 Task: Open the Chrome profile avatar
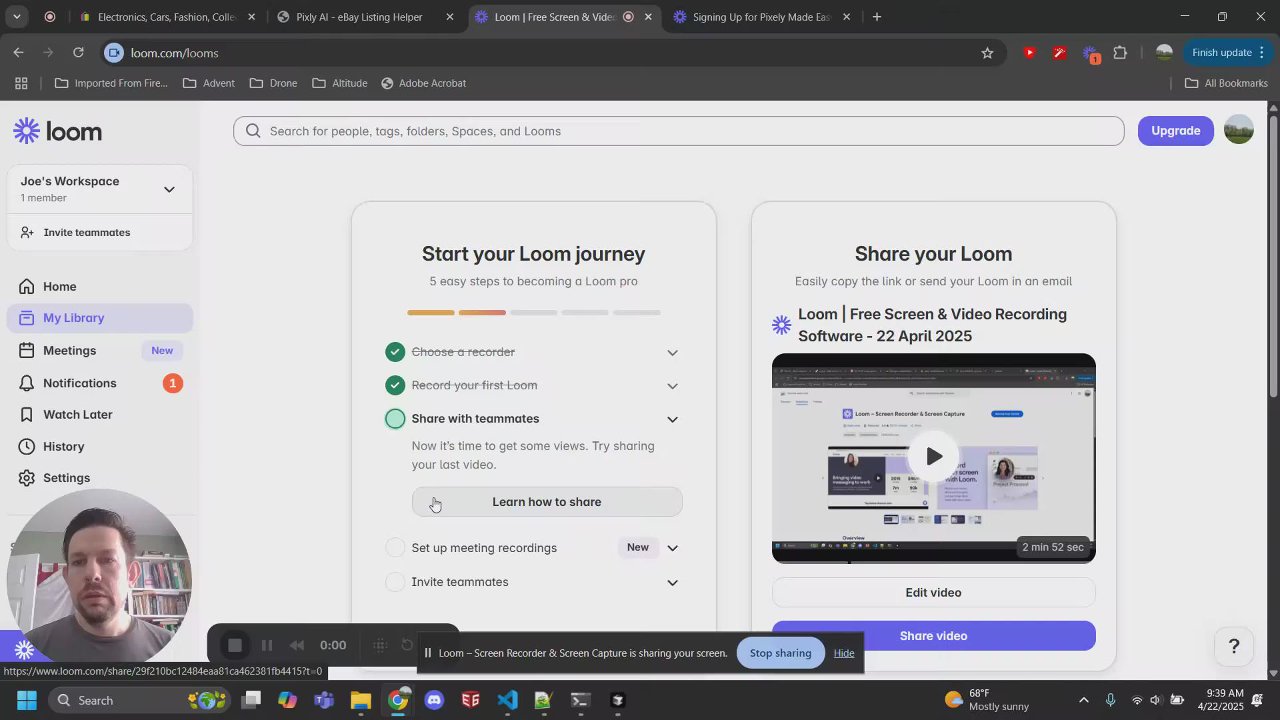[x=1164, y=53]
